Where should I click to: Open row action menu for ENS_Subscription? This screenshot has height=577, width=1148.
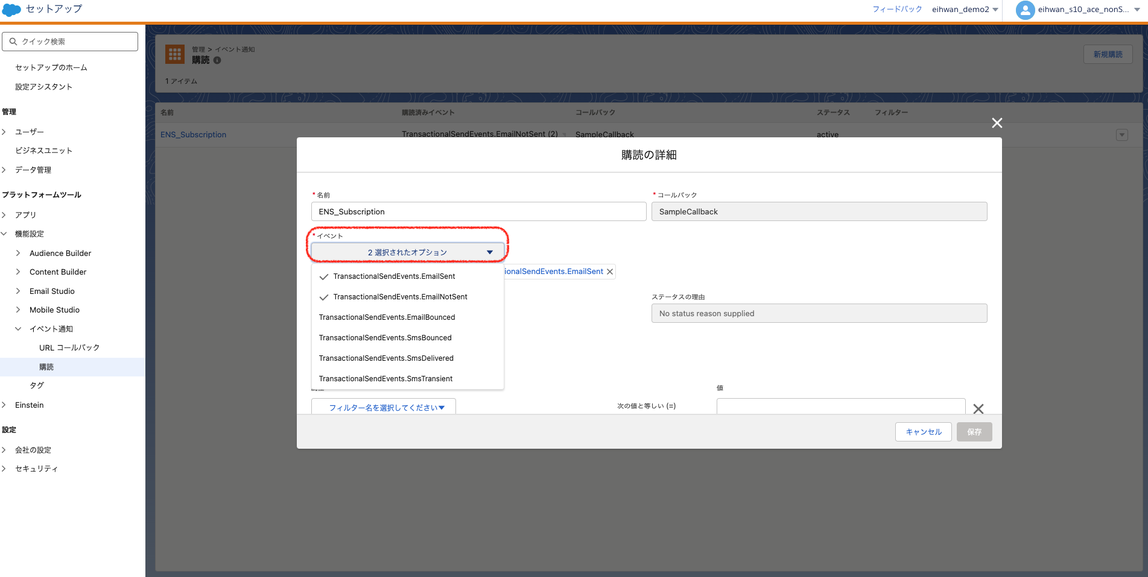pyautogui.click(x=1122, y=135)
